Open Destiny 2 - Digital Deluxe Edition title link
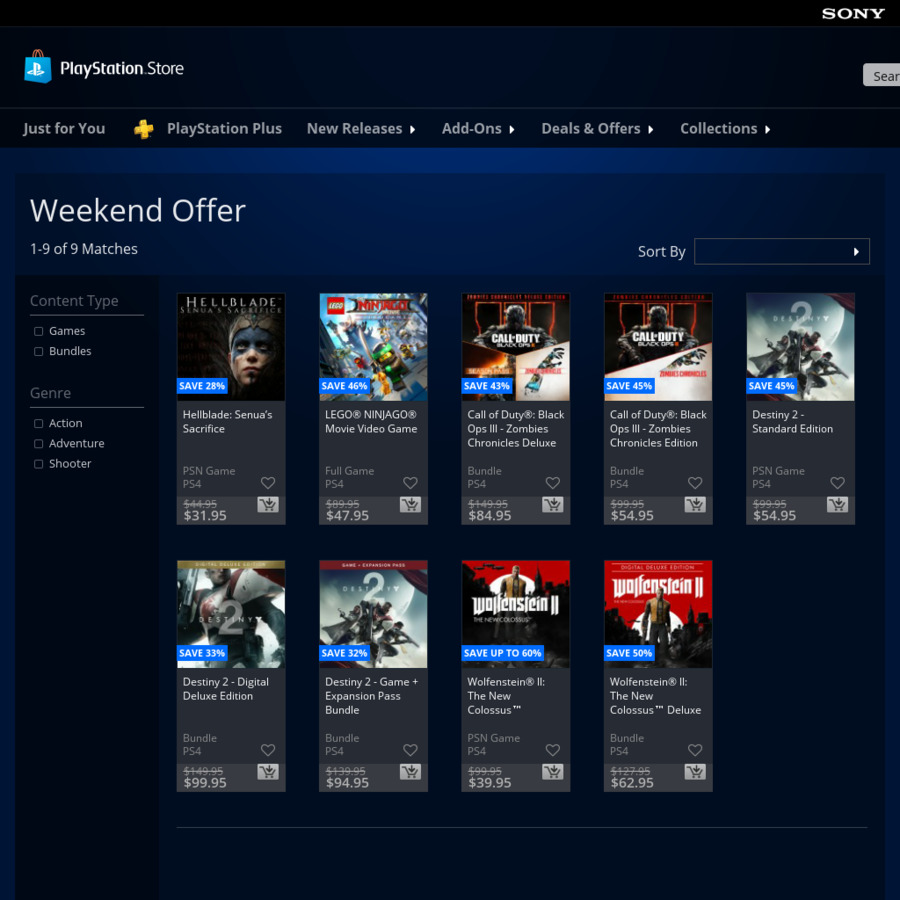 tap(226, 689)
